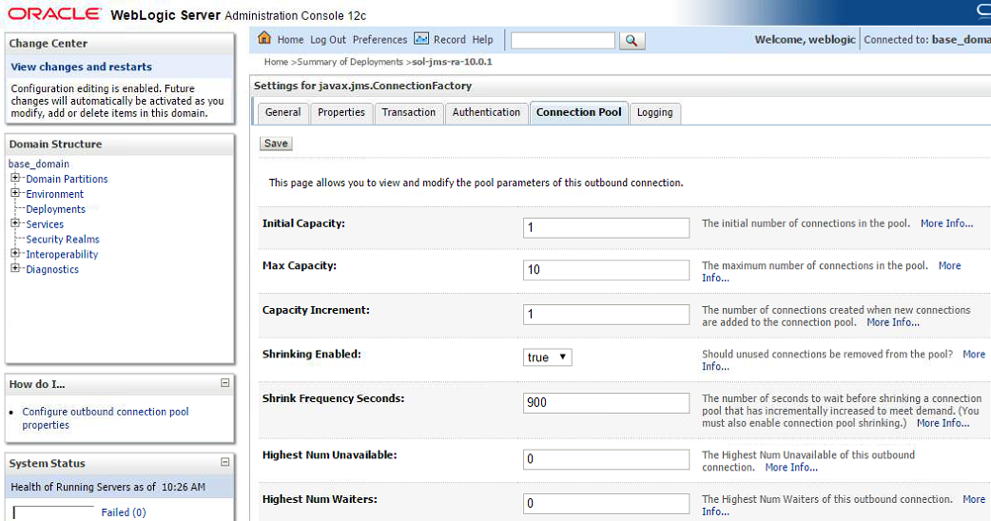Open Deployments in Domain Structure tree
991x521 pixels.
[x=55, y=209]
